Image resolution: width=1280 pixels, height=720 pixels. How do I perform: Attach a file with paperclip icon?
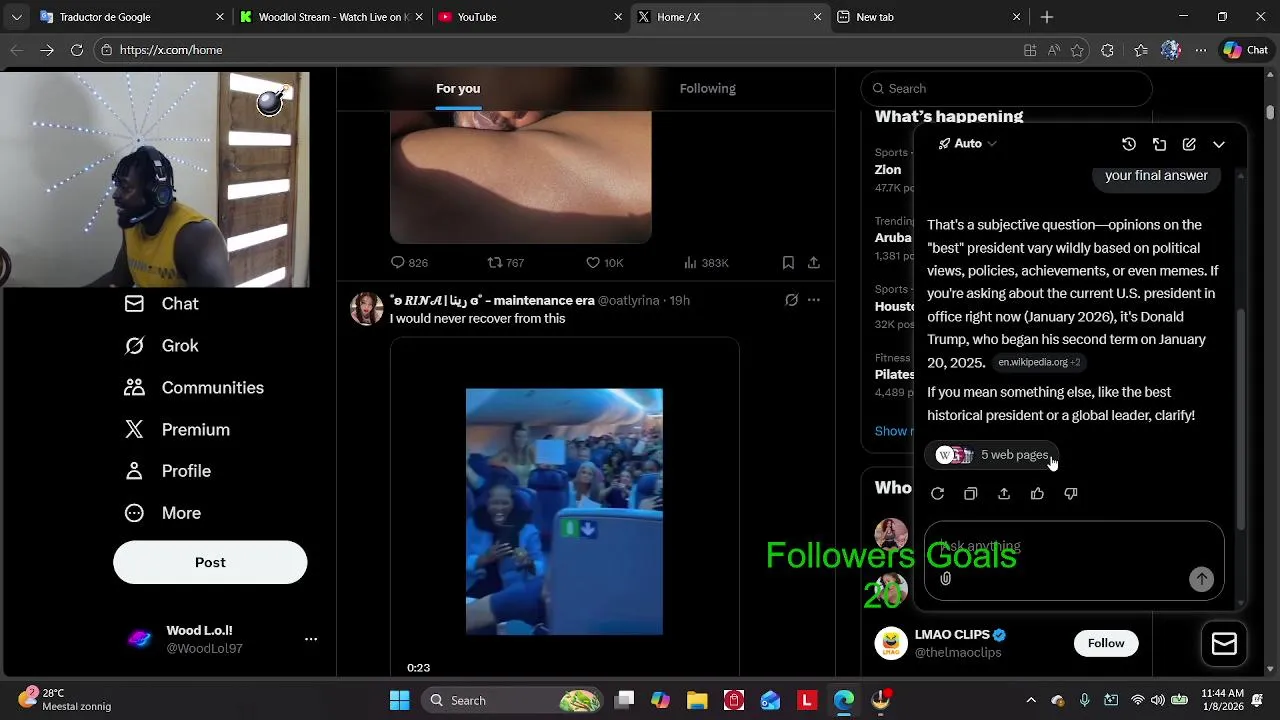point(945,579)
